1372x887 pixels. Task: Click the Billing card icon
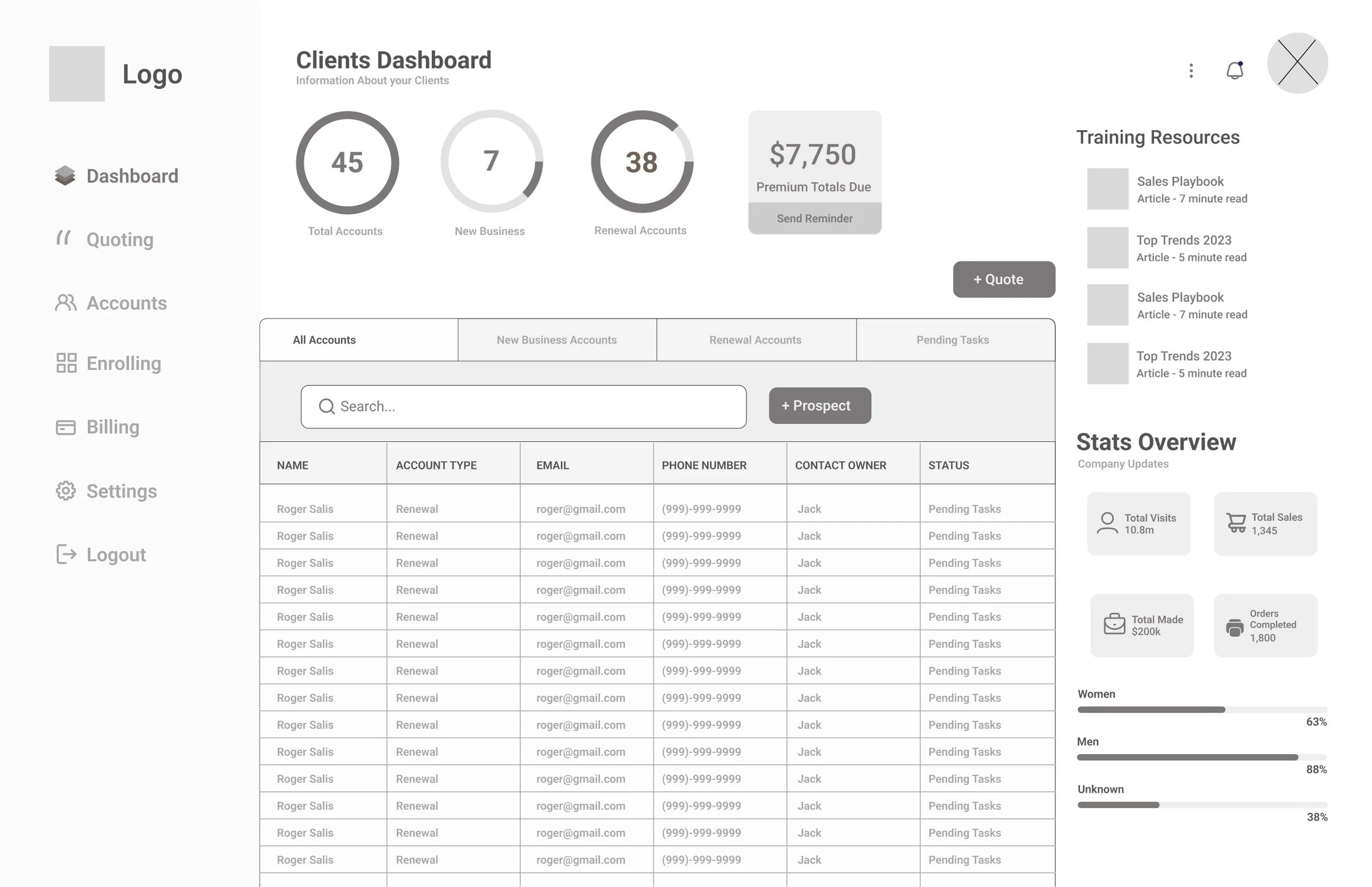pyautogui.click(x=66, y=427)
